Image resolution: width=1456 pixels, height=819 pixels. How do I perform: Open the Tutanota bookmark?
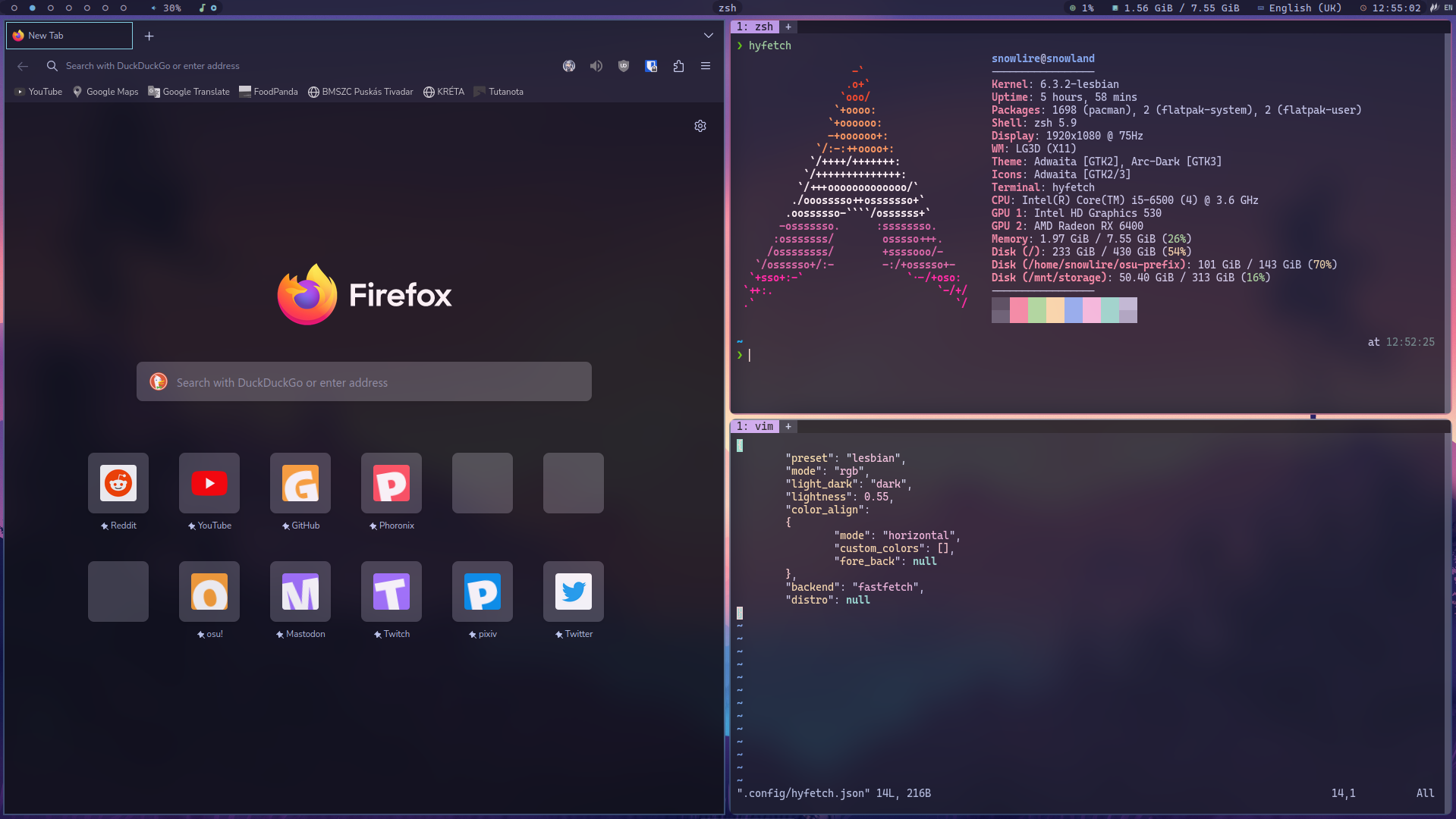pyautogui.click(x=498, y=92)
